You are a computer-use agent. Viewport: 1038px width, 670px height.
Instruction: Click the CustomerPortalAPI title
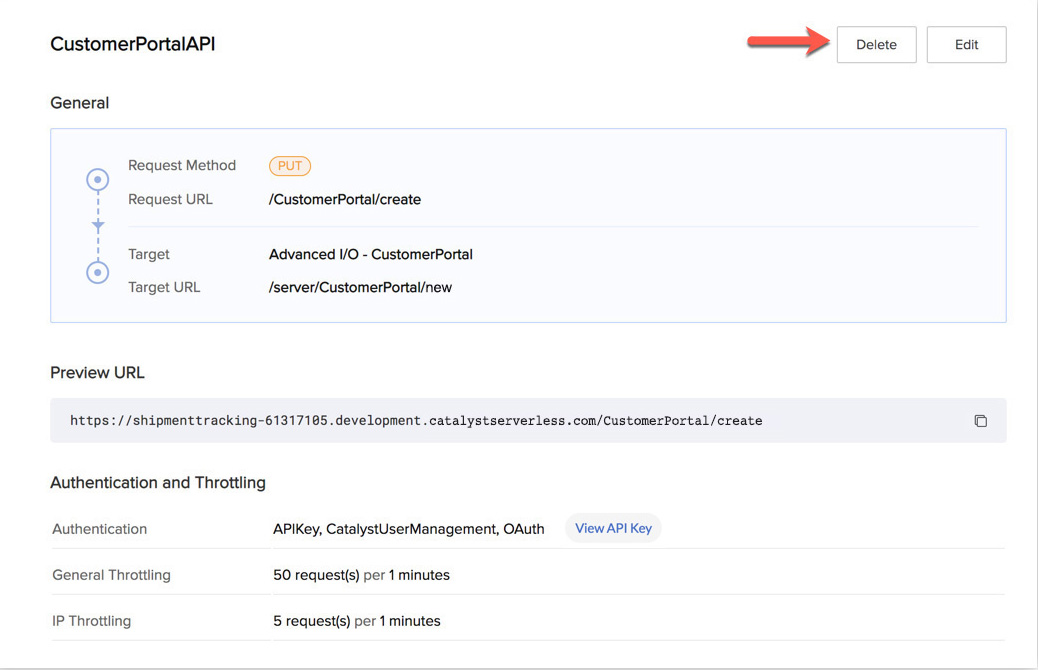[x=133, y=45]
